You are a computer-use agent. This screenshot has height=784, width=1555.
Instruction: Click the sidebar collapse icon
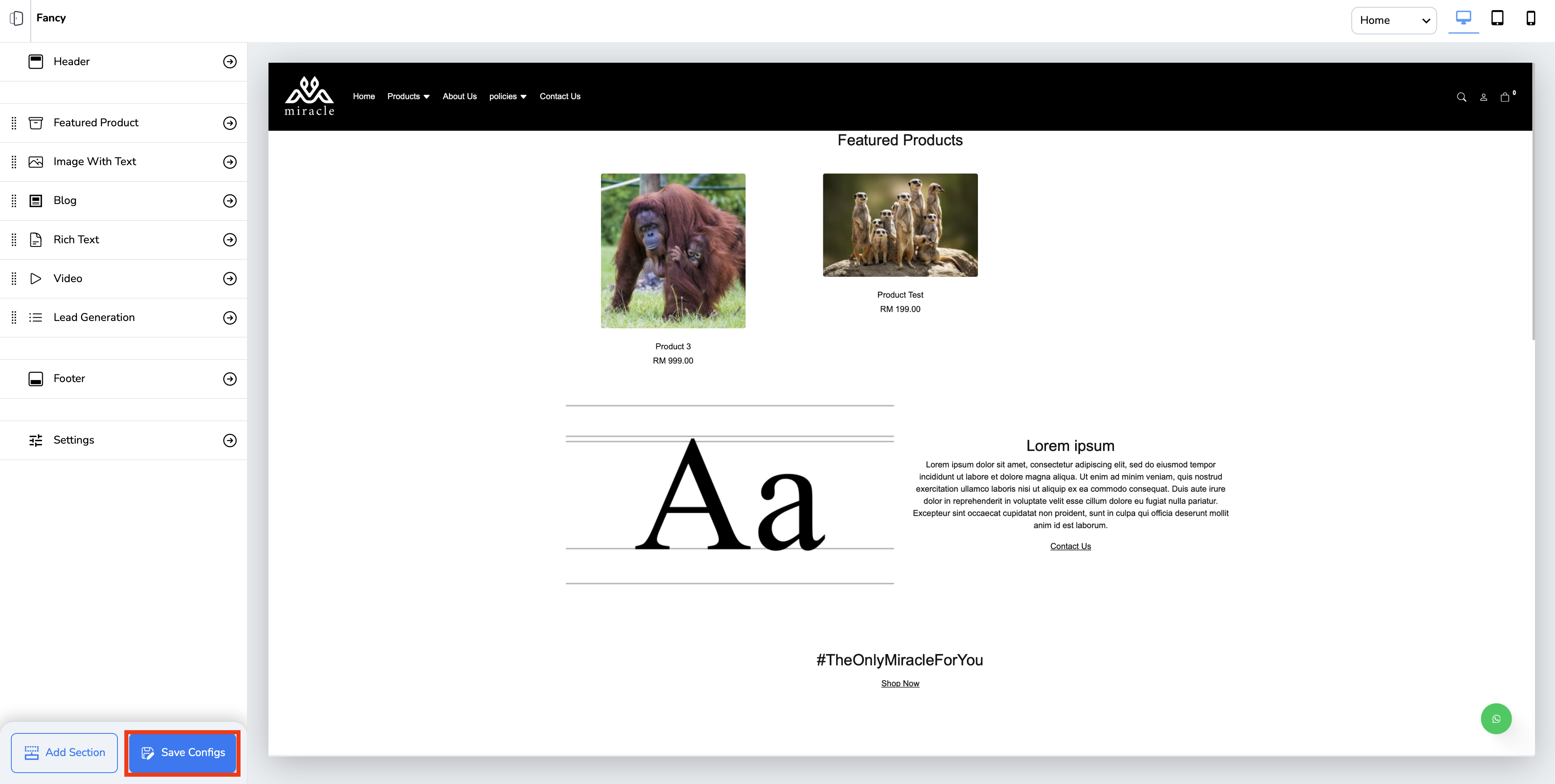(x=16, y=18)
